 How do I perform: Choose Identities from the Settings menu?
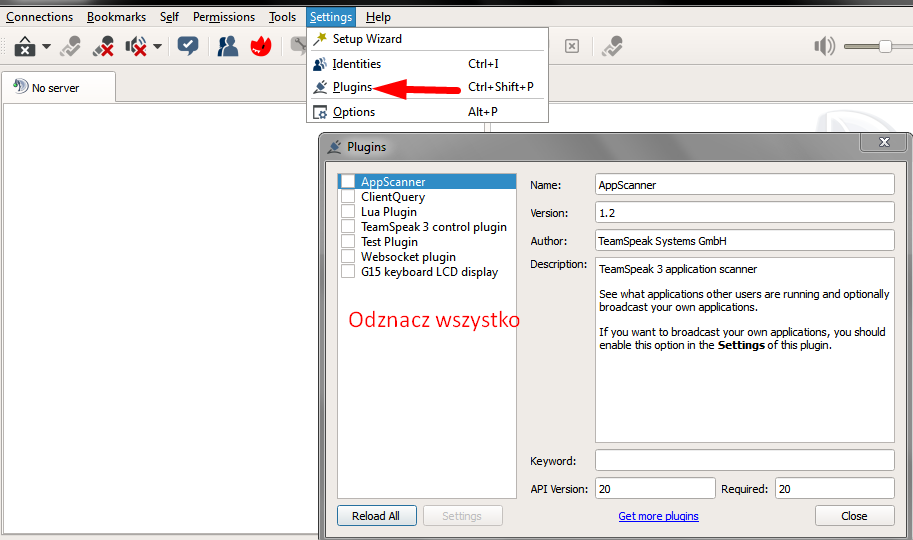(427, 63)
